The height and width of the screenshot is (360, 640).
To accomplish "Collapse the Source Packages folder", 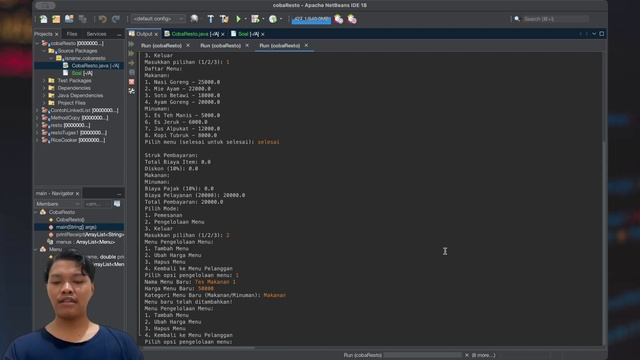I will pos(44,51).
